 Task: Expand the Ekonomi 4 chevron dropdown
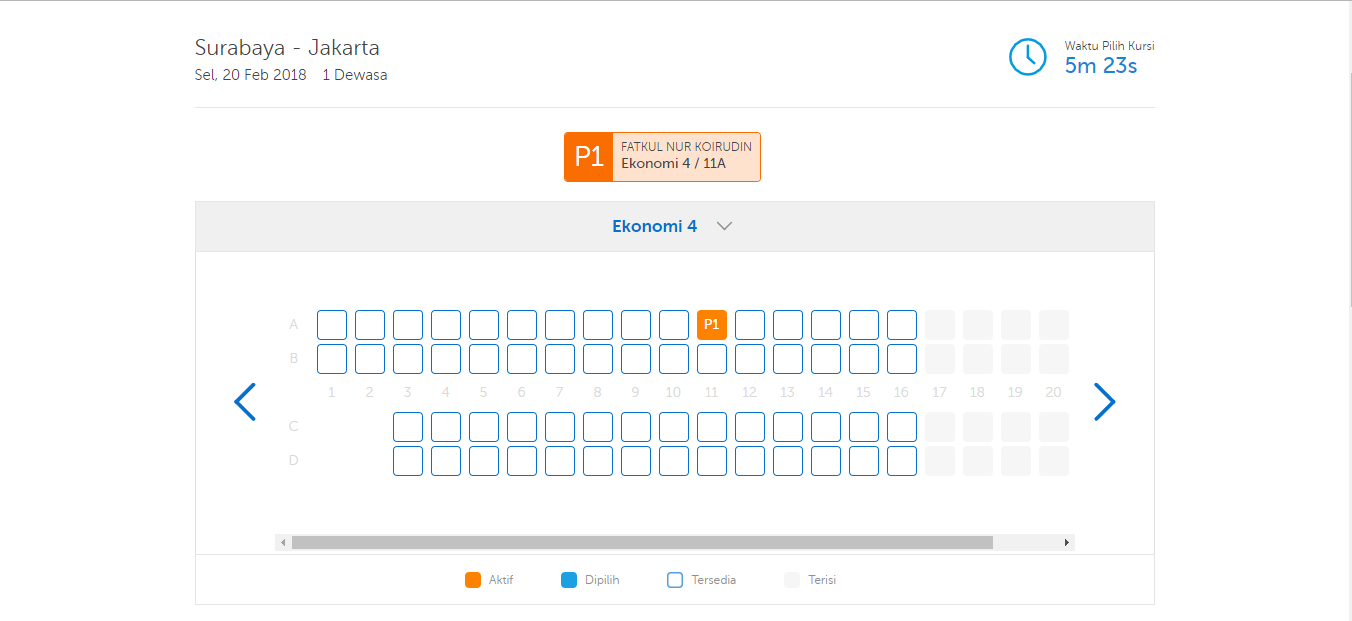725,226
